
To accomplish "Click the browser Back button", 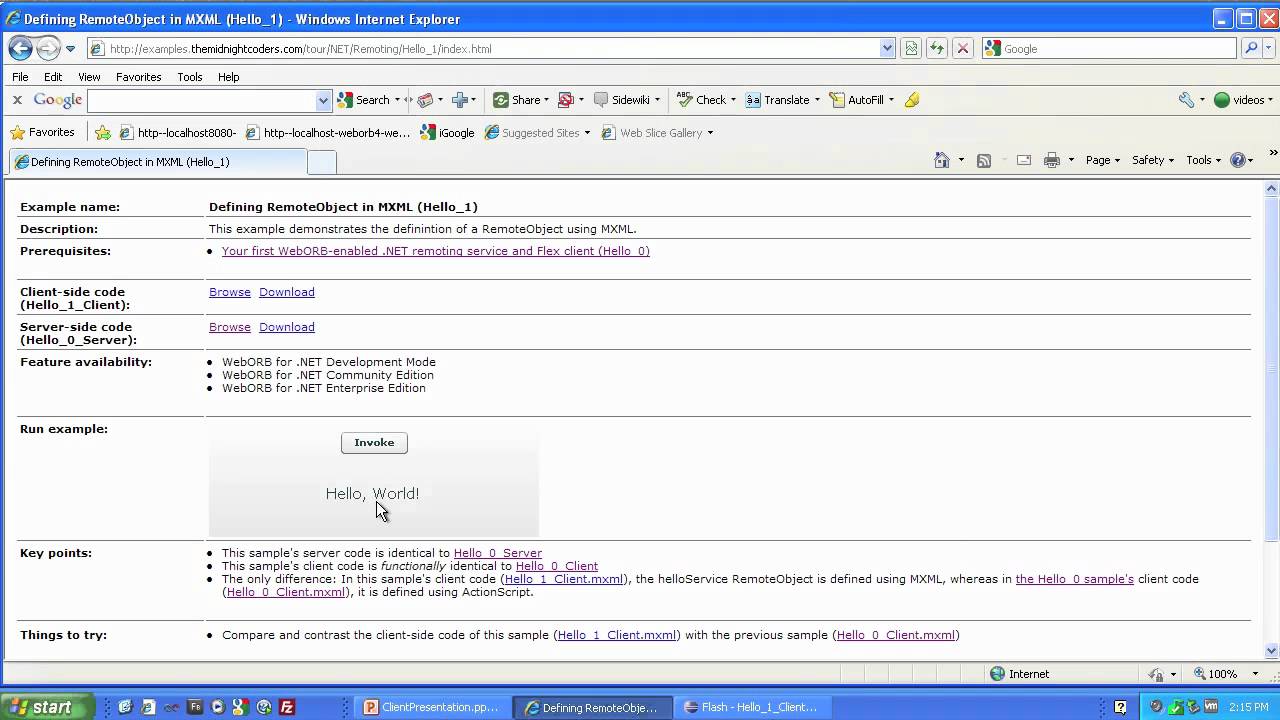I will point(20,48).
